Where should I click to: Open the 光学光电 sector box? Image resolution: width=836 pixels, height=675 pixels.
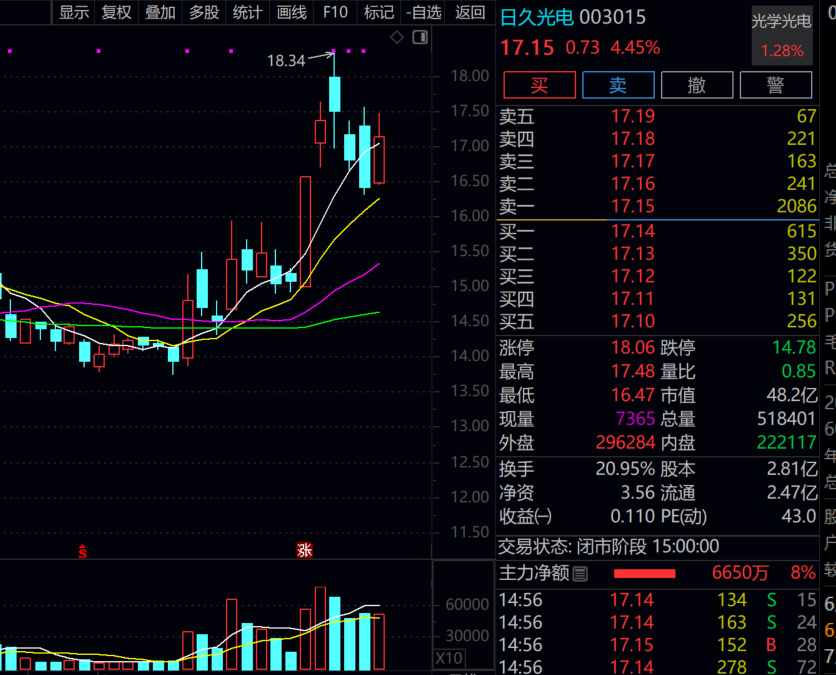point(782,35)
